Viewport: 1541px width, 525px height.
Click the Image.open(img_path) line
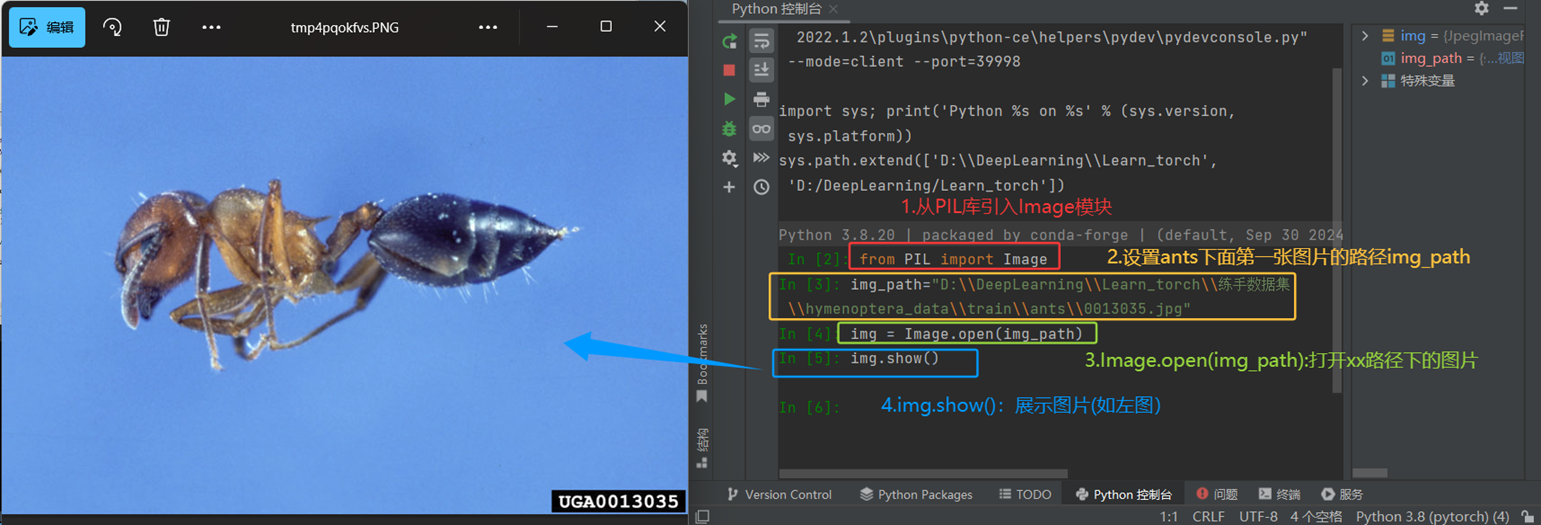(967, 334)
